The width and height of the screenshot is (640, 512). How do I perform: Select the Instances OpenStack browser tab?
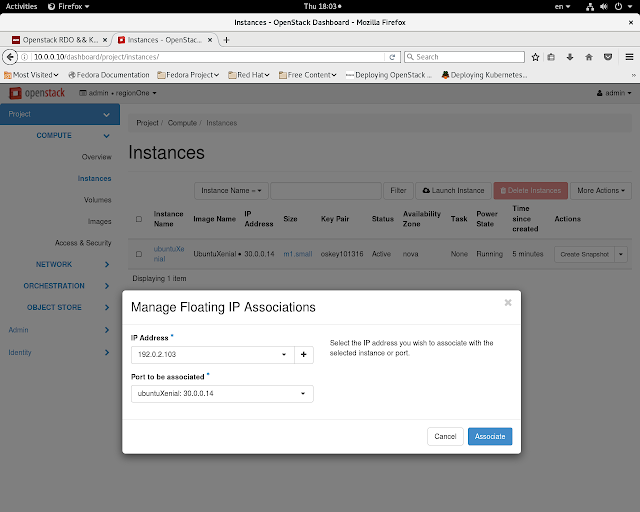point(164,40)
